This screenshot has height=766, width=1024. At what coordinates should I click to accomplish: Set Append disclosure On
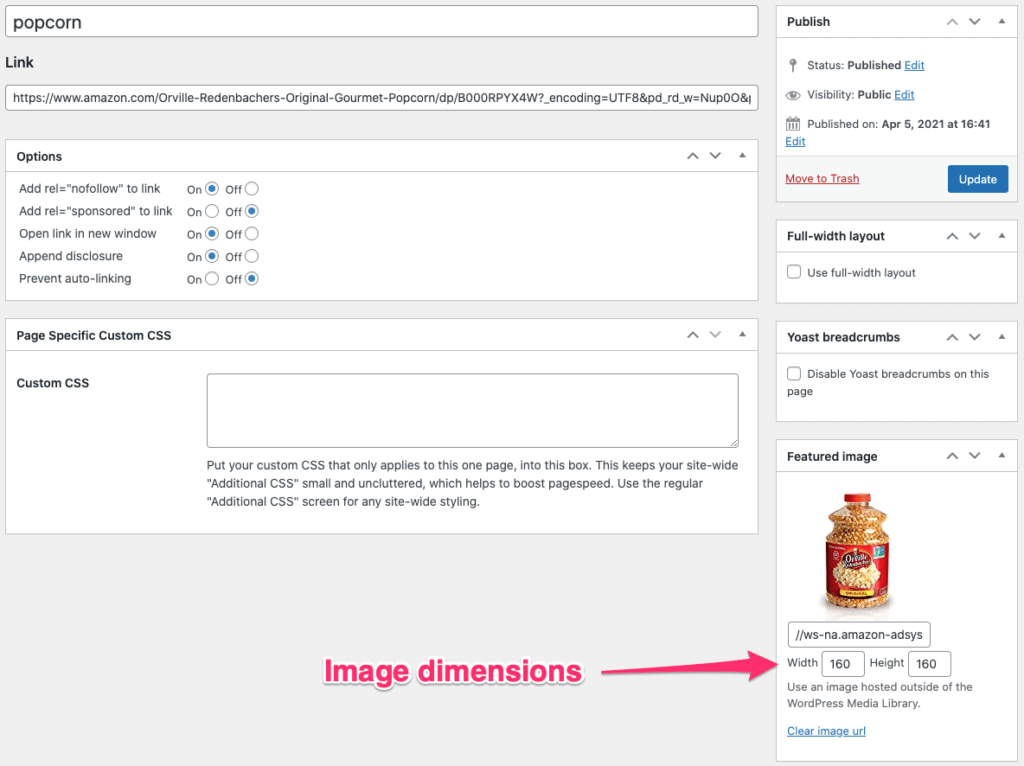(x=212, y=256)
